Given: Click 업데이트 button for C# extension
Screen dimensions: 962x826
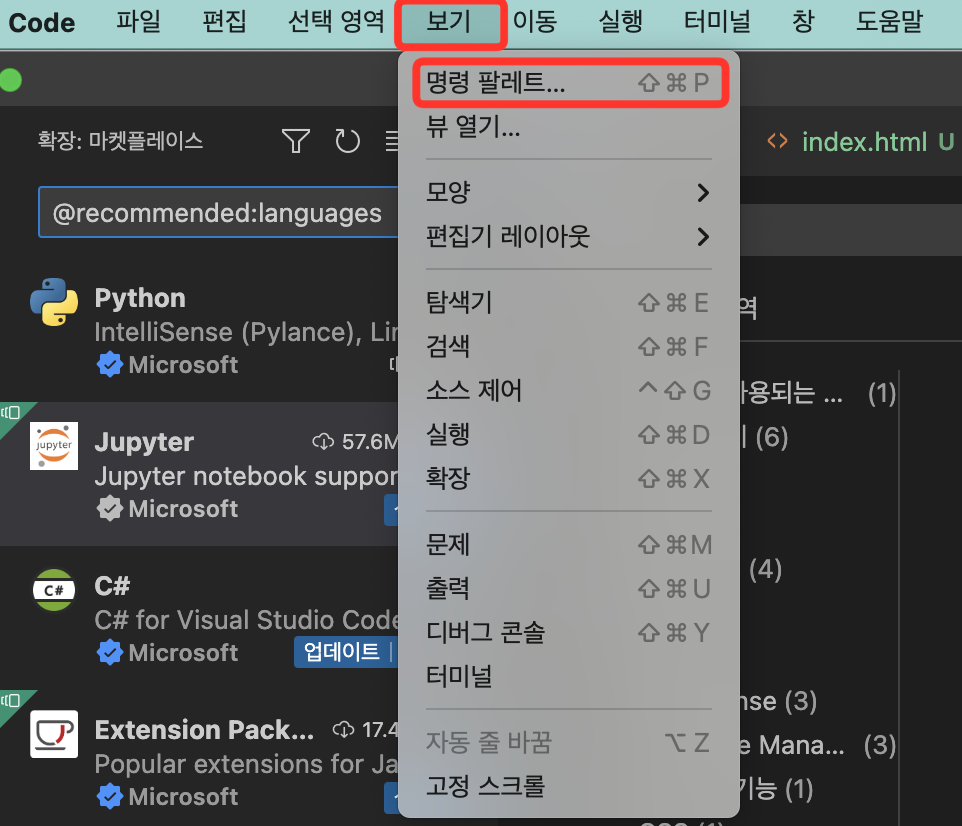Looking at the screenshot, I should pyautogui.click(x=342, y=652).
